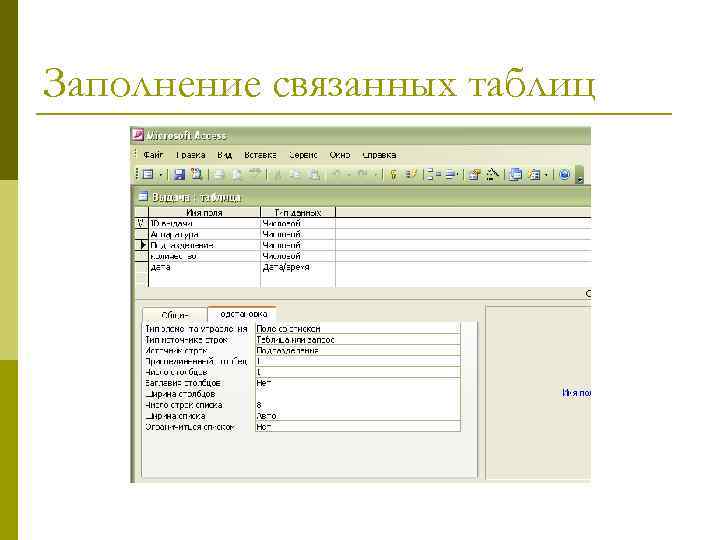This screenshot has width=720, height=540.
Task: Click the Copy toolbar icon
Action: click(295, 174)
